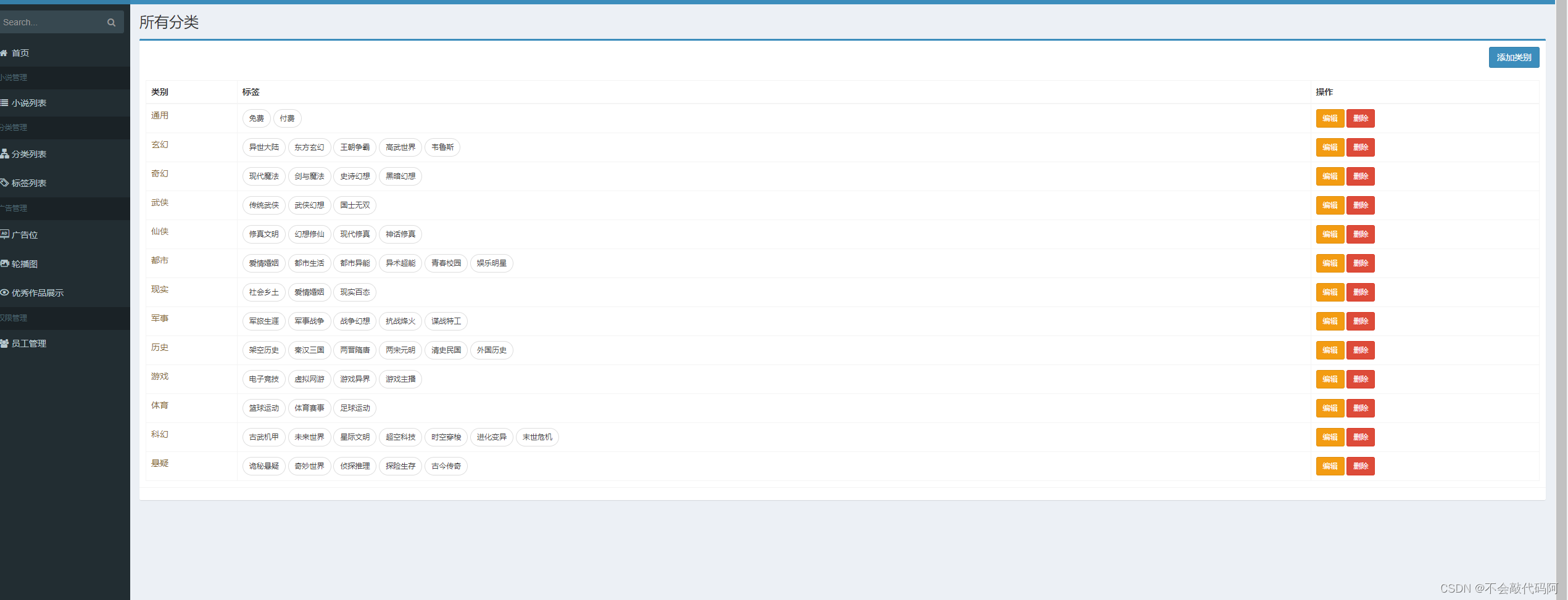
Task: Open the 小说列表 menu item
Action: point(65,103)
